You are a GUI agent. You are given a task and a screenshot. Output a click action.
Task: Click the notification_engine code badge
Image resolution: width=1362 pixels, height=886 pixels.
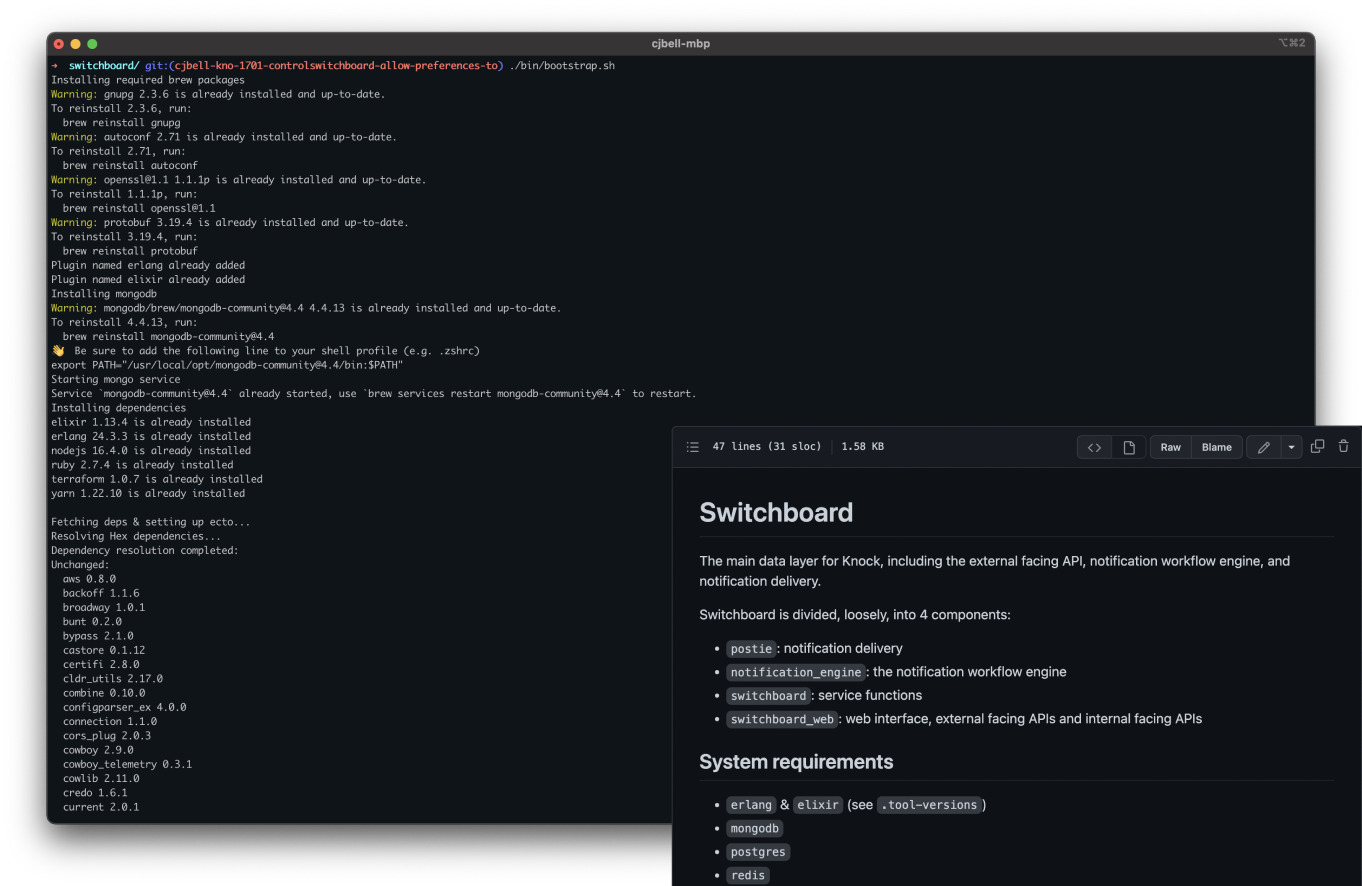pyautogui.click(x=795, y=672)
